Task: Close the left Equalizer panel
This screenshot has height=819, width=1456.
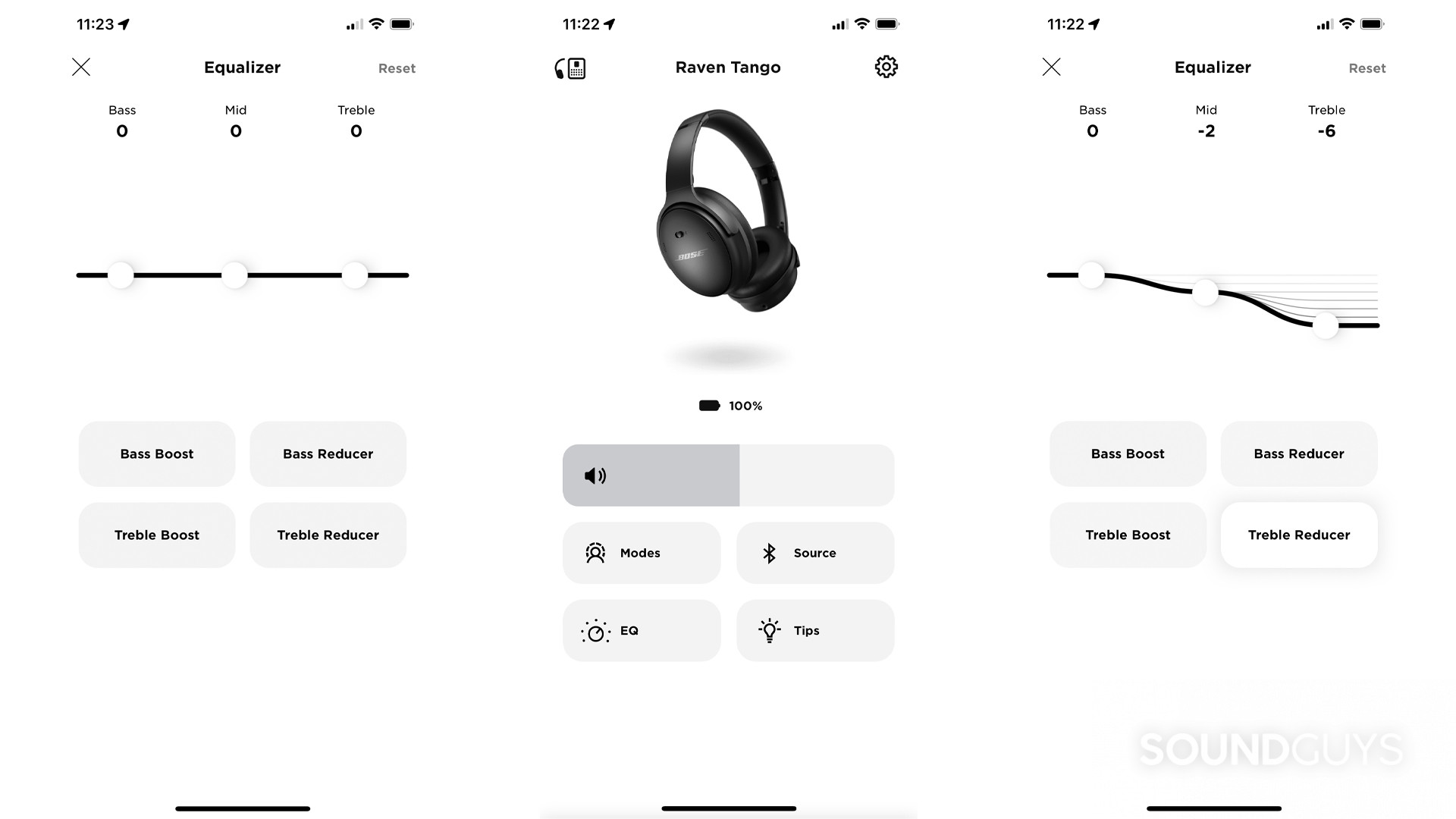Action: 80,67
